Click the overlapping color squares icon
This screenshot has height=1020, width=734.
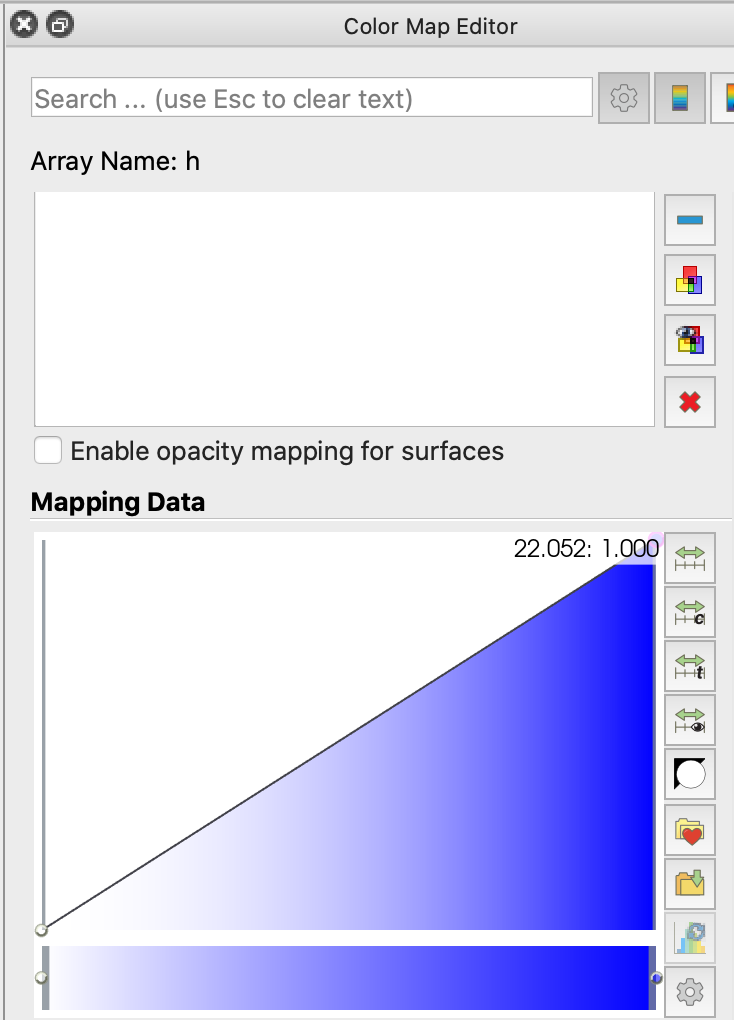690,281
